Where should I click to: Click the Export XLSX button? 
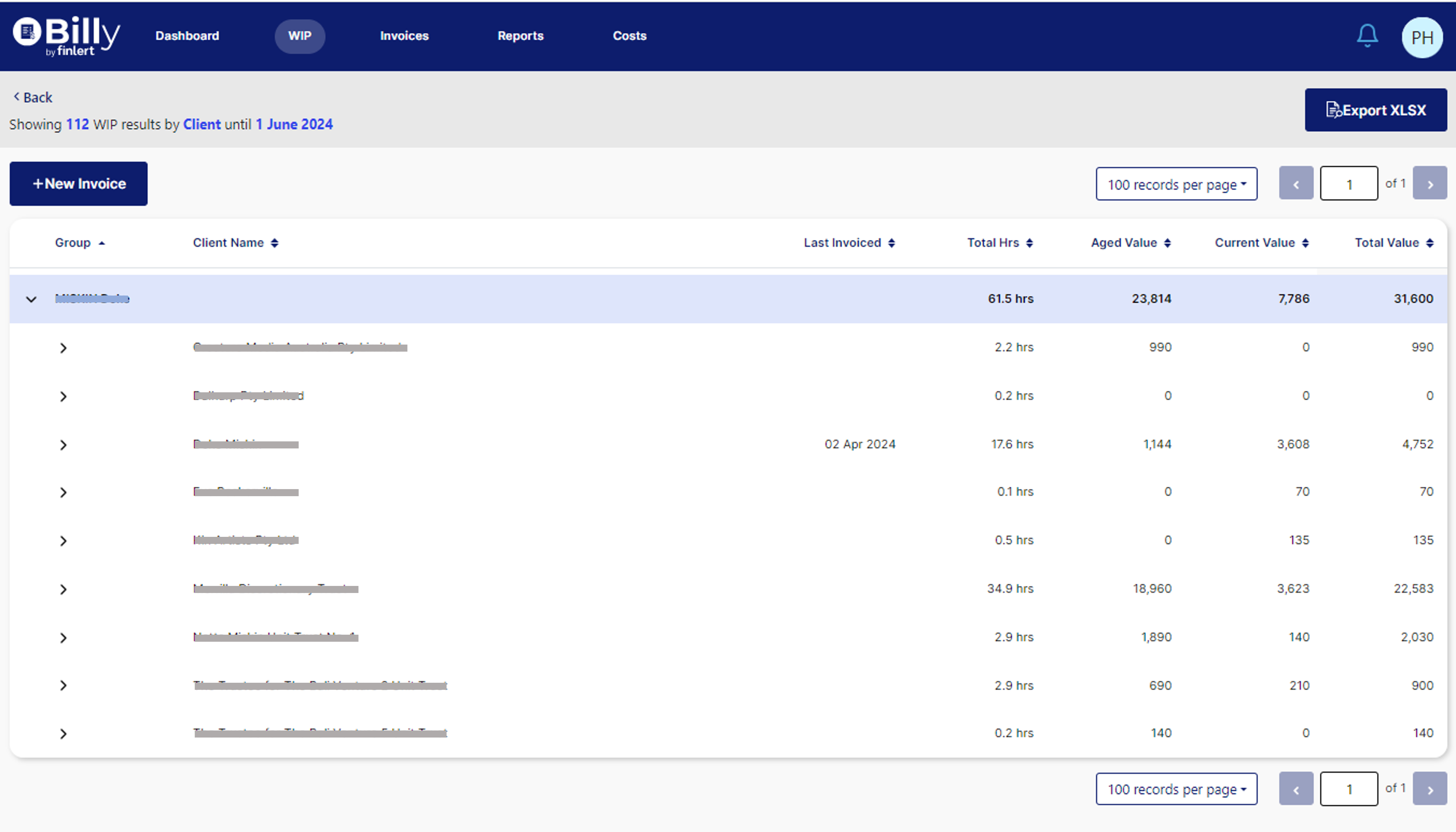click(1375, 110)
